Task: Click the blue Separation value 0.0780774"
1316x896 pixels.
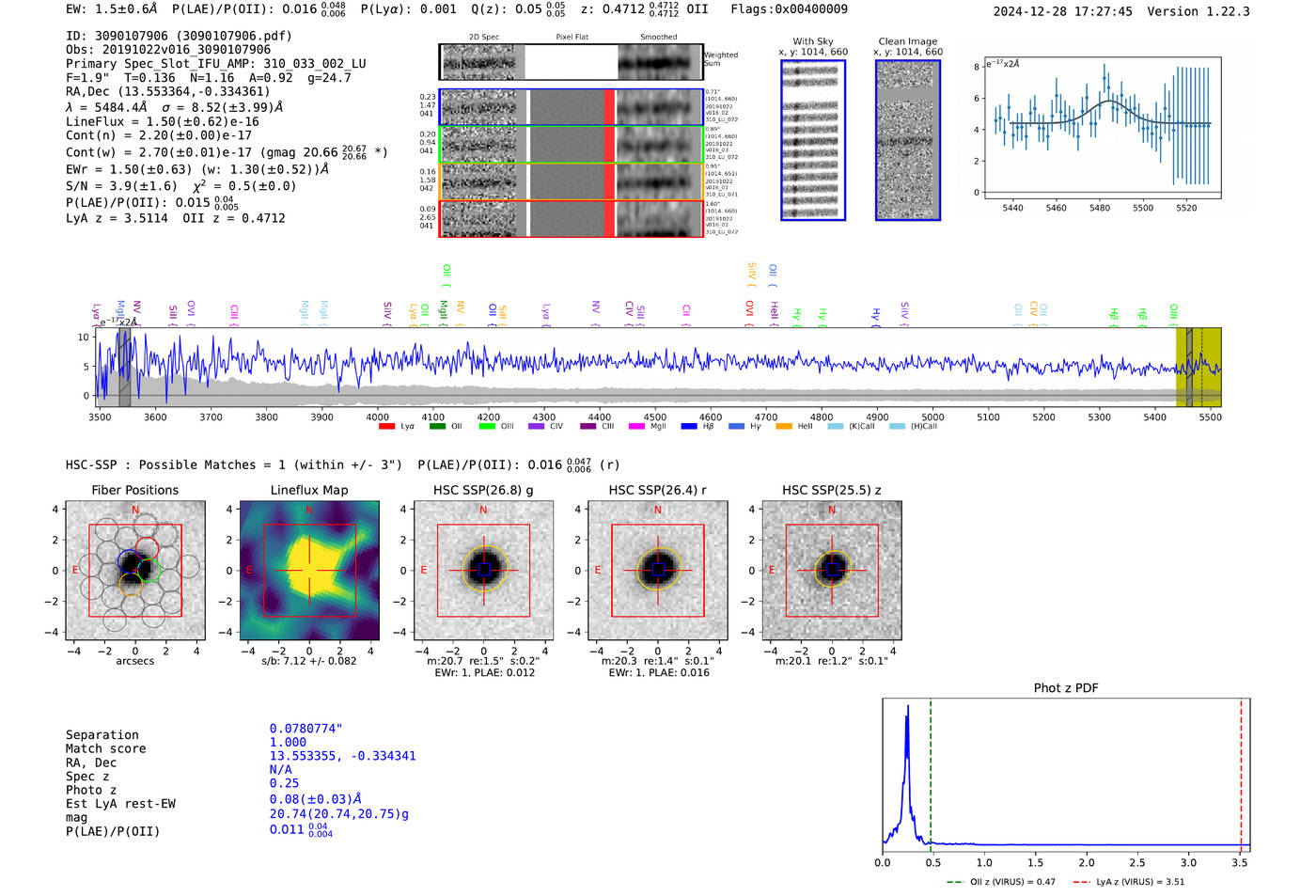Action: 305,729
